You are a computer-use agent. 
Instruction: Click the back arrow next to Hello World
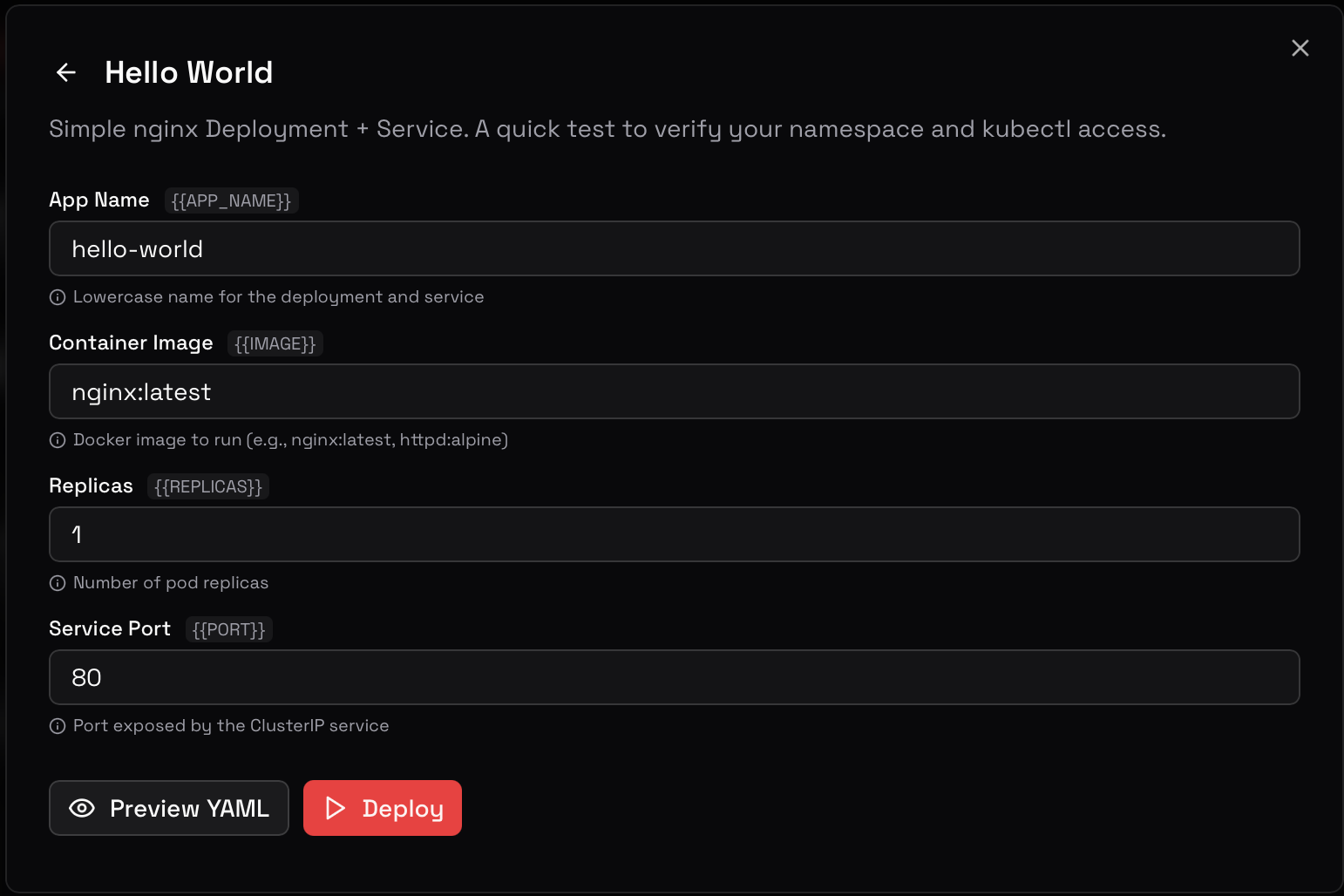click(66, 72)
